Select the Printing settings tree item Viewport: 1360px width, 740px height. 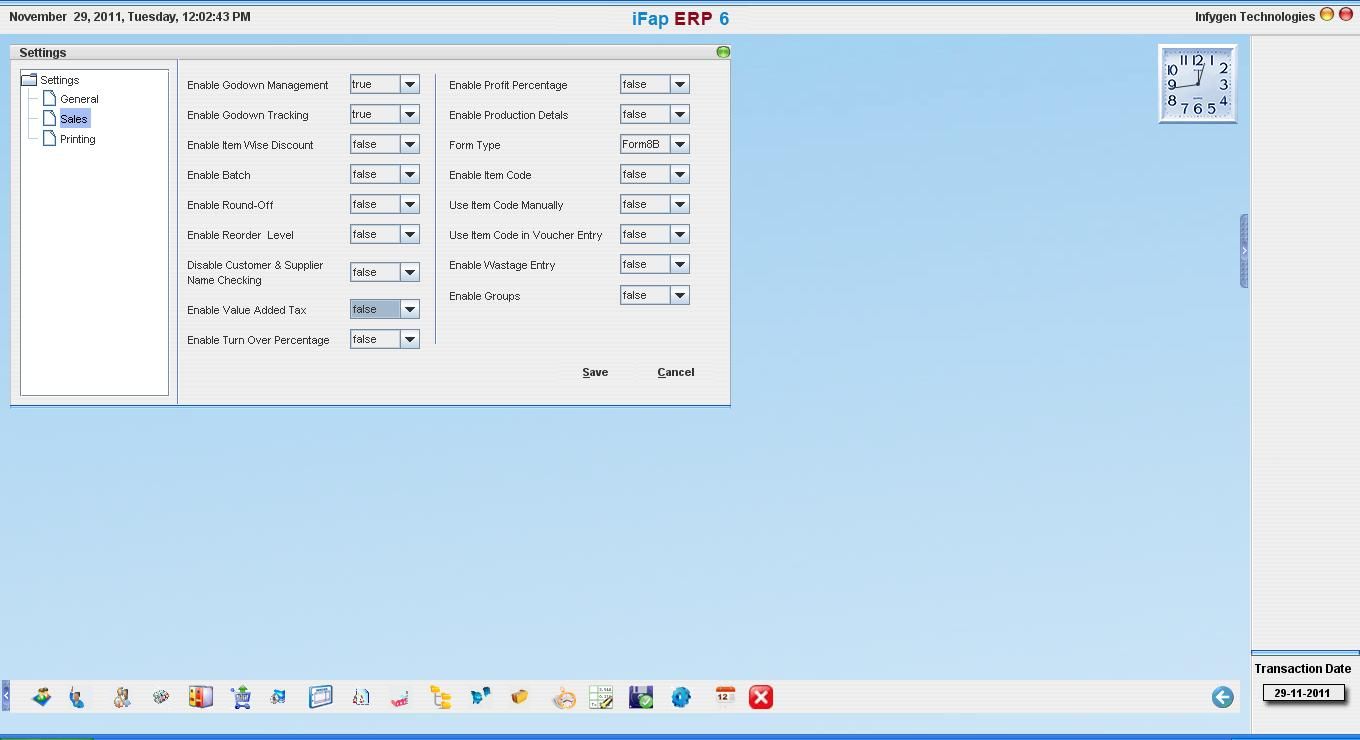click(77, 139)
